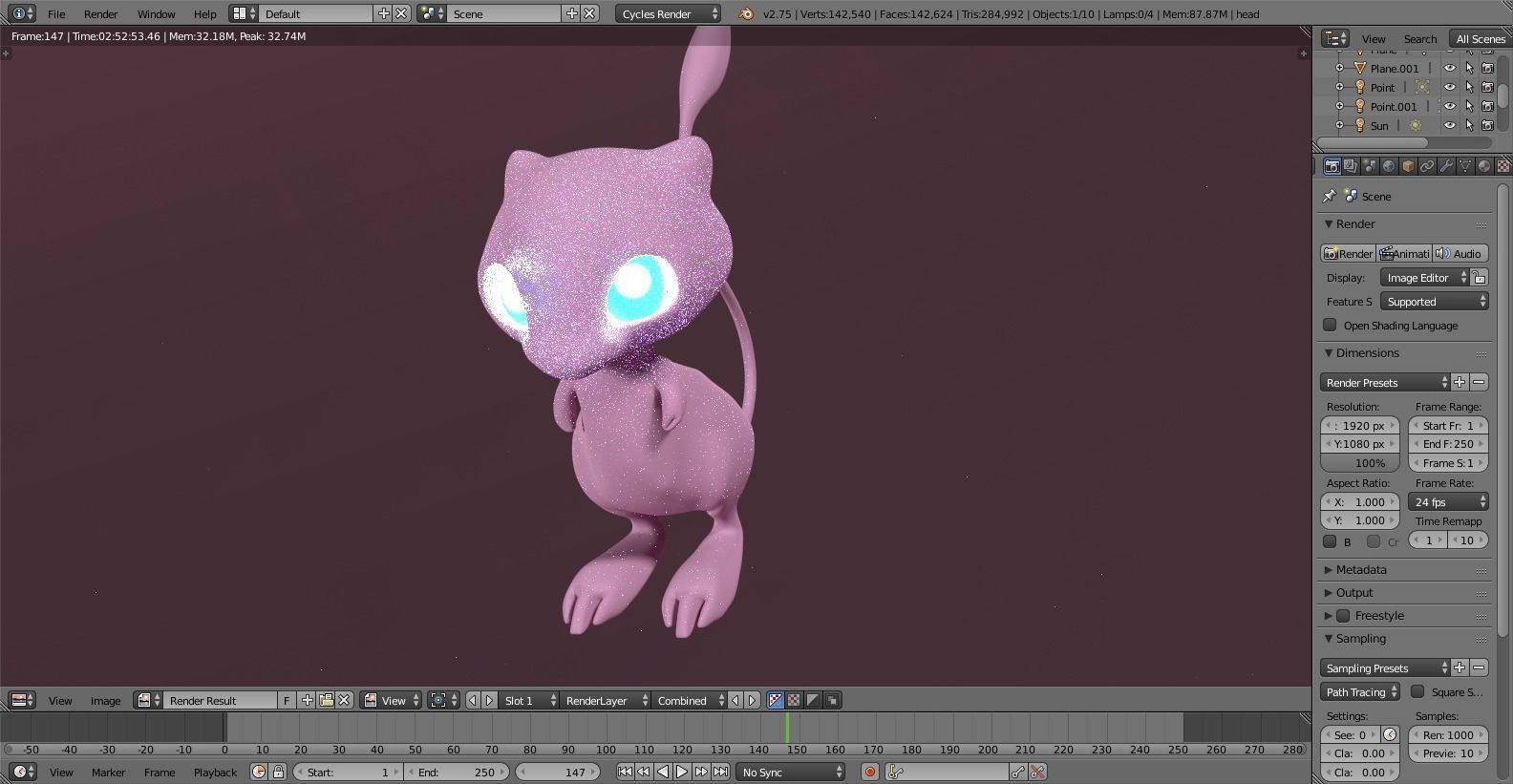Click the Blender logo splash icon
Image resolution: width=1513 pixels, height=784 pixels.
746,13
